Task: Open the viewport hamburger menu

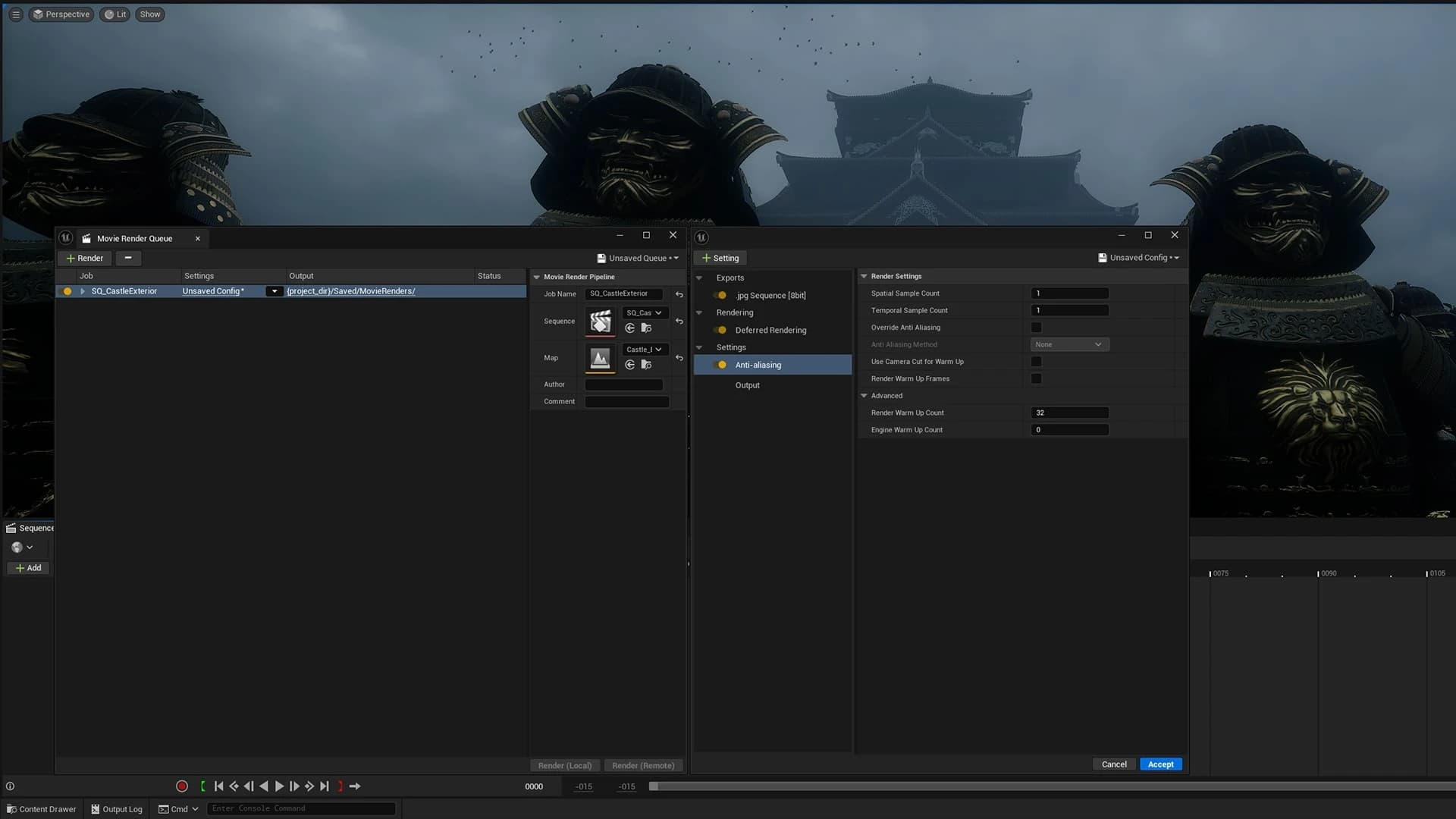Action: pos(14,14)
